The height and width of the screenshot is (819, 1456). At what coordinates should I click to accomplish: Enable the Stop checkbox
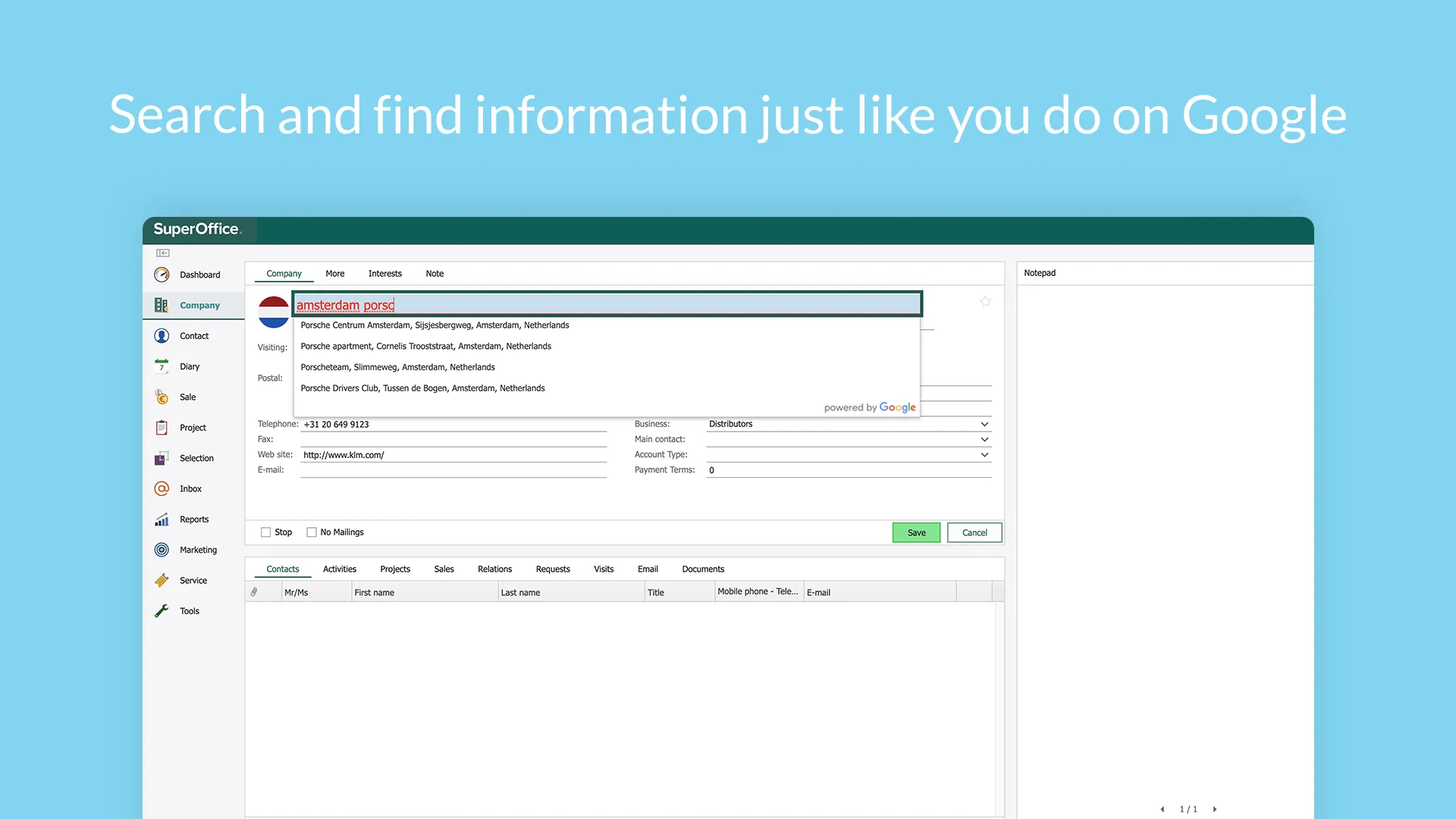click(265, 532)
